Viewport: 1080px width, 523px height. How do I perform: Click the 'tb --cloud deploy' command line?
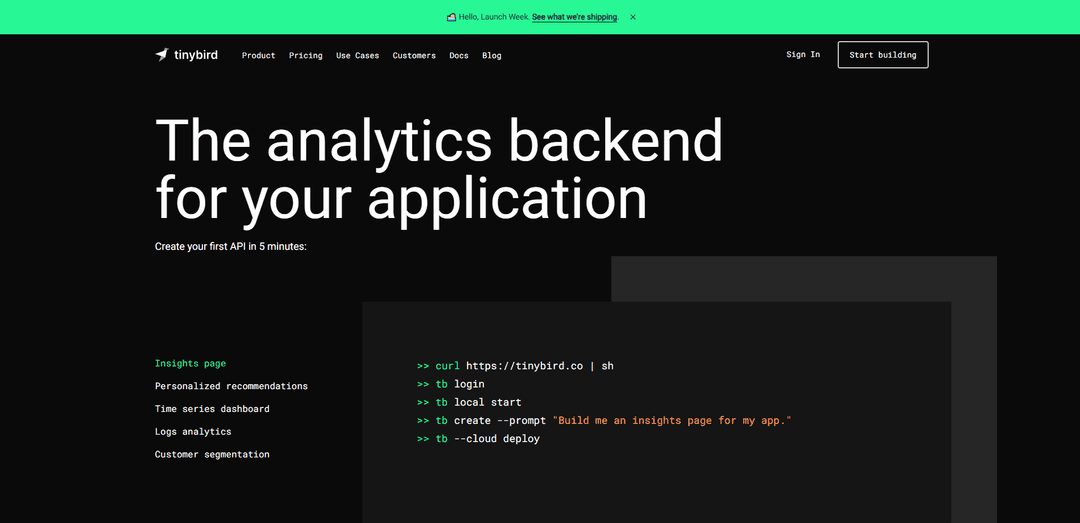pyautogui.click(x=478, y=439)
